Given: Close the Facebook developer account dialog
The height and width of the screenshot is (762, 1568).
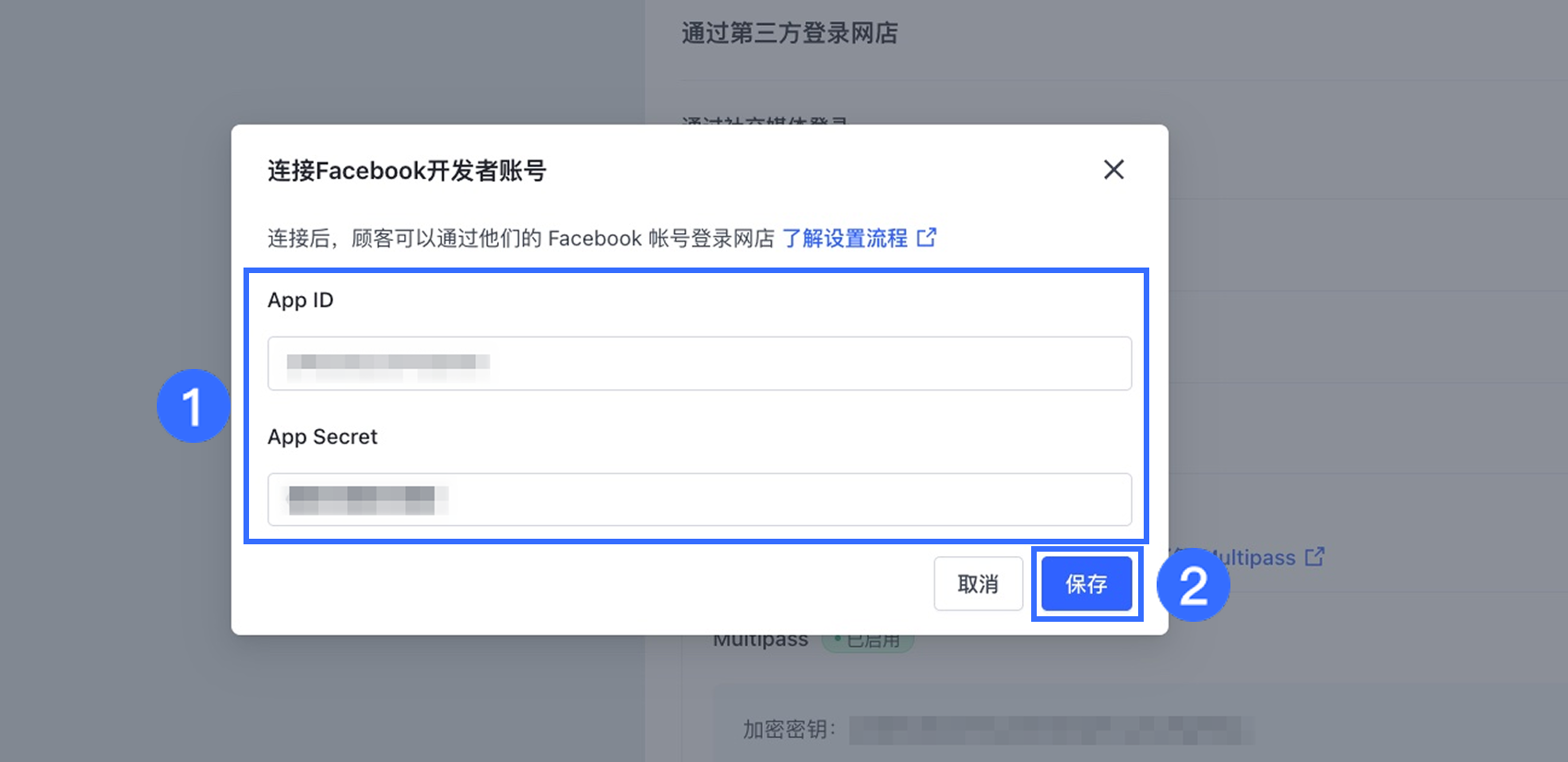Looking at the screenshot, I should [1113, 170].
